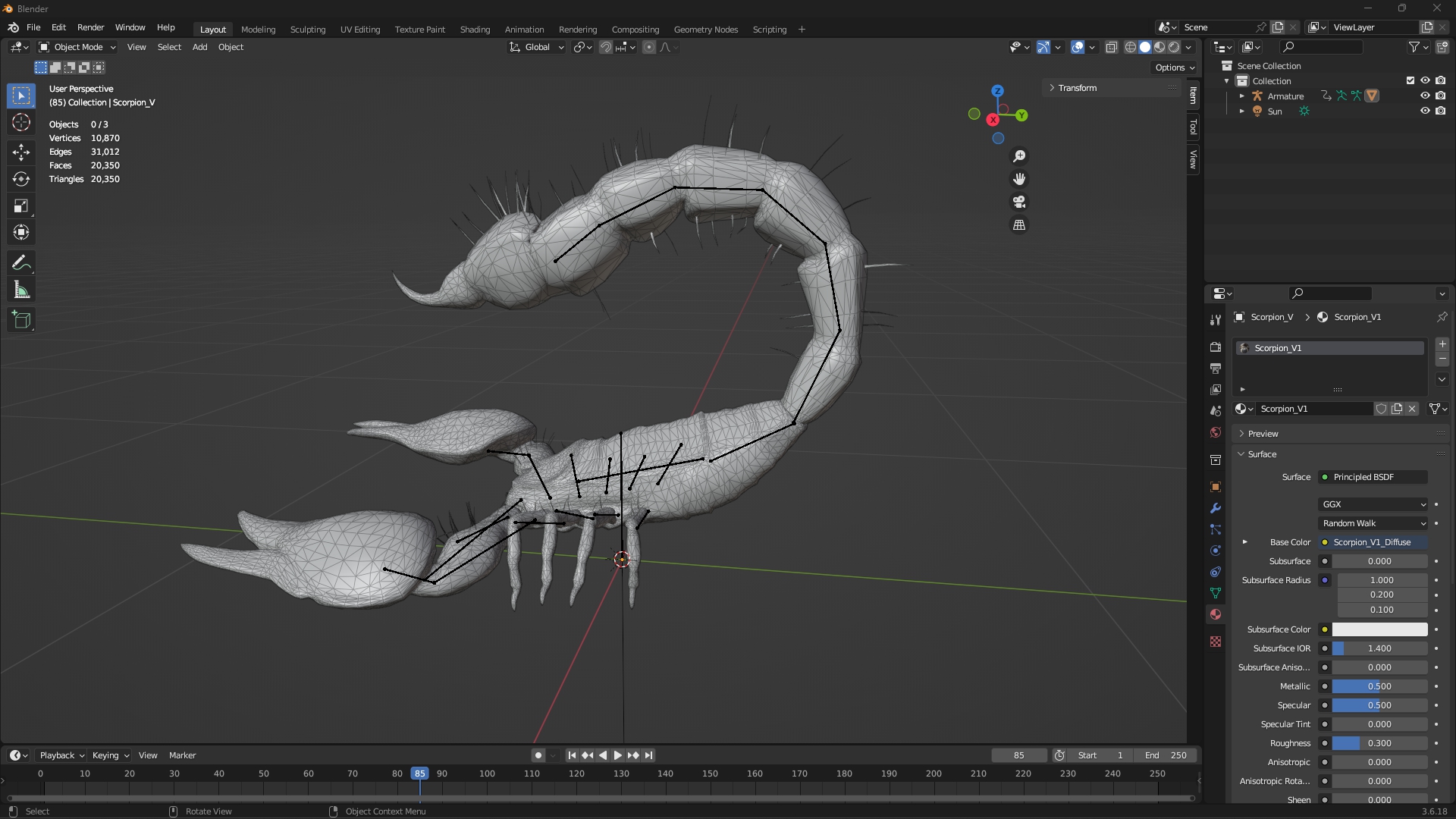The height and width of the screenshot is (819, 1456).
Task: Choose the Annotate pencil tool
Action: pos(21,263)
